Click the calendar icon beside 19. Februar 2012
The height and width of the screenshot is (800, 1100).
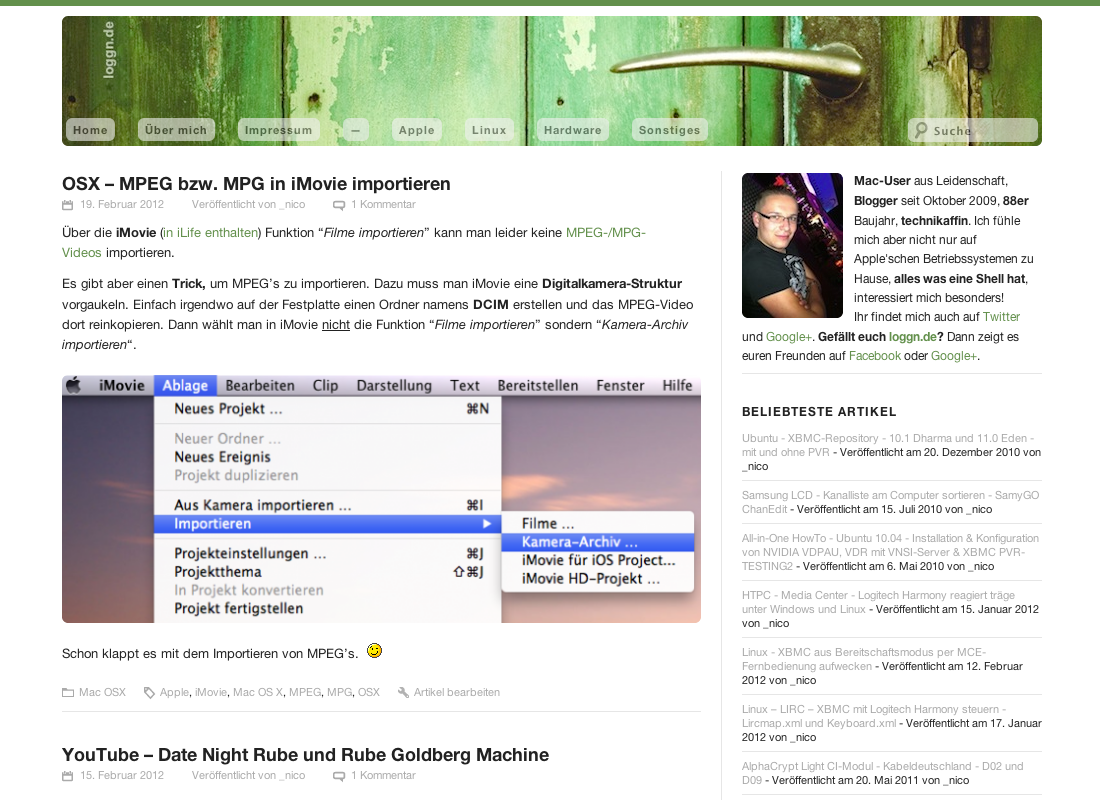67,205
